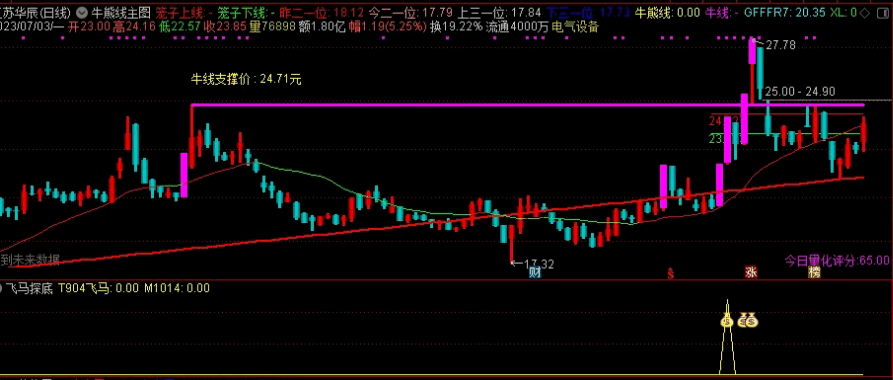This screenshot has height=380, width=893.
Task: Click the 25.00 - 24.90 price range label
Action: pos(800,92)
